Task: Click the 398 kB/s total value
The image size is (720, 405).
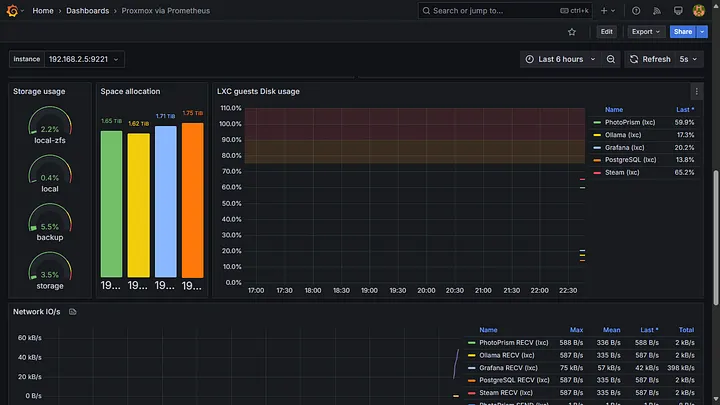Action: 681,368
